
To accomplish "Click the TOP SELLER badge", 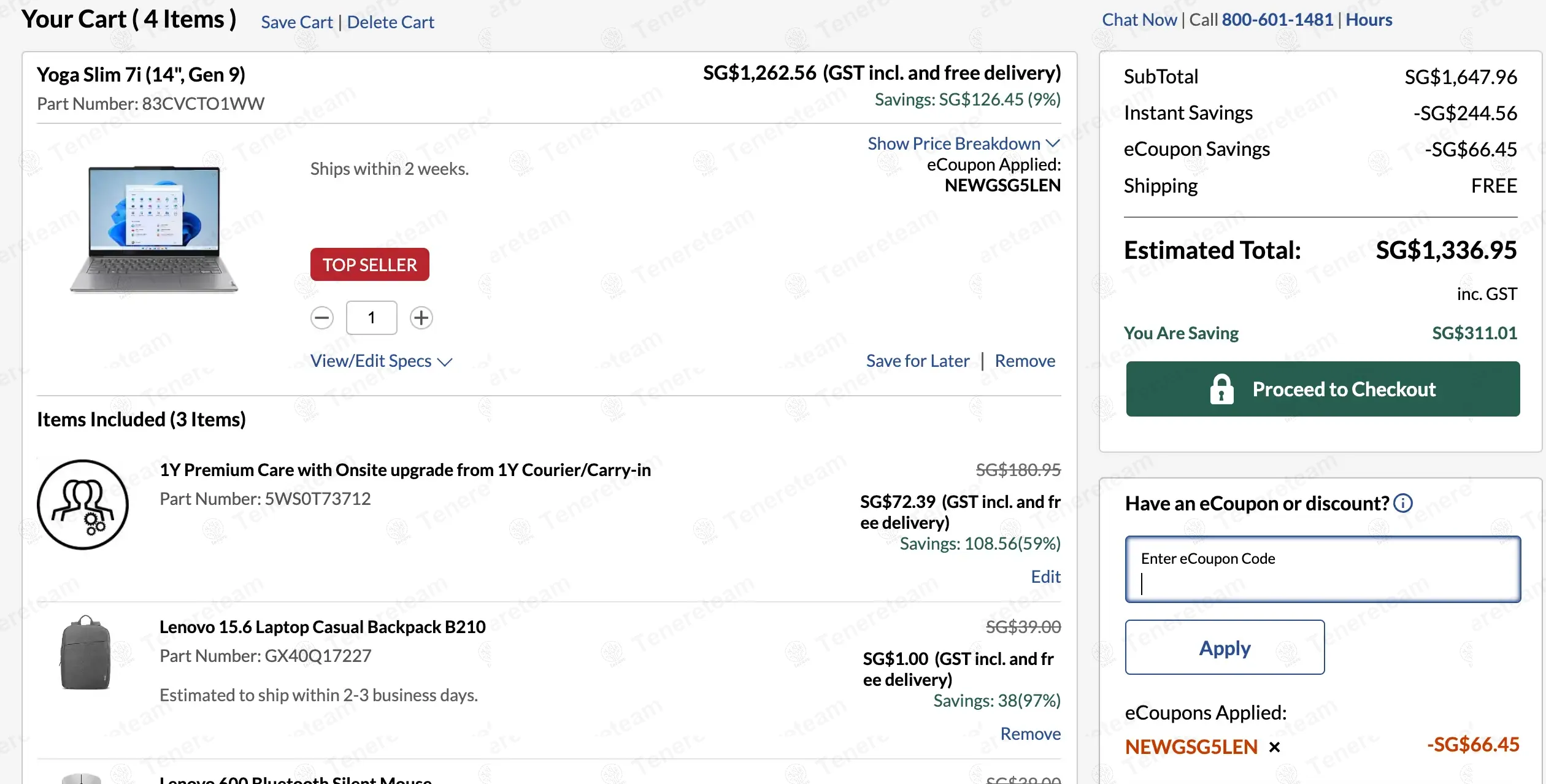I will tap(370, 264).
